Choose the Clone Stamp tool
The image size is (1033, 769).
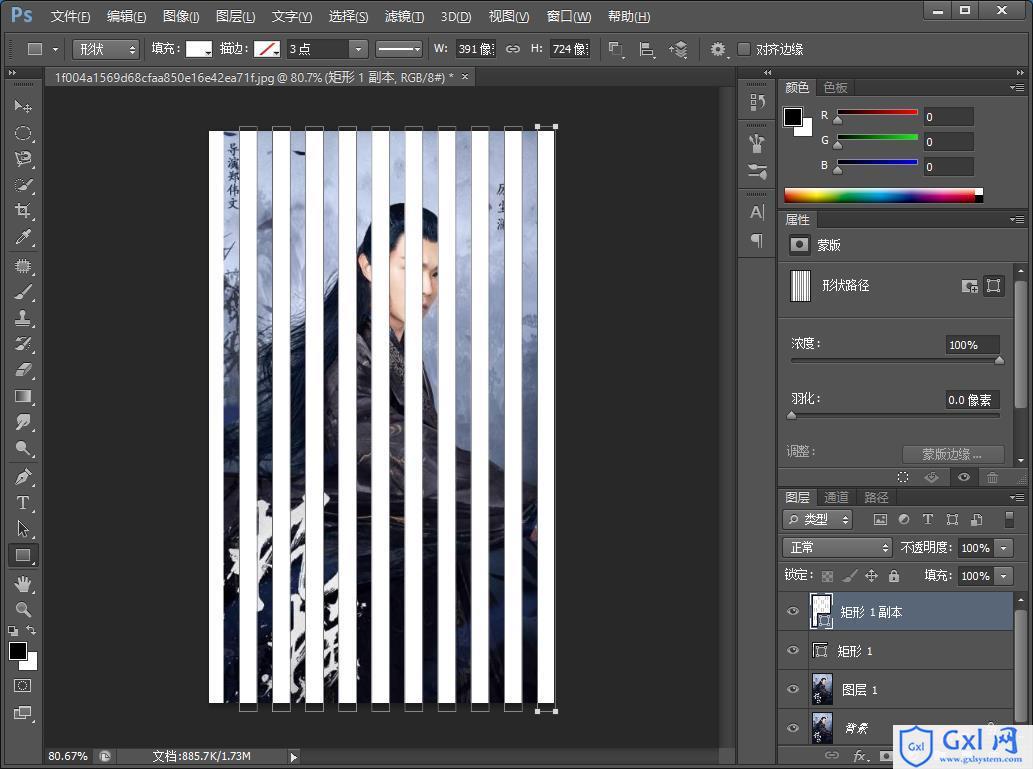click(x=23, y=318)
